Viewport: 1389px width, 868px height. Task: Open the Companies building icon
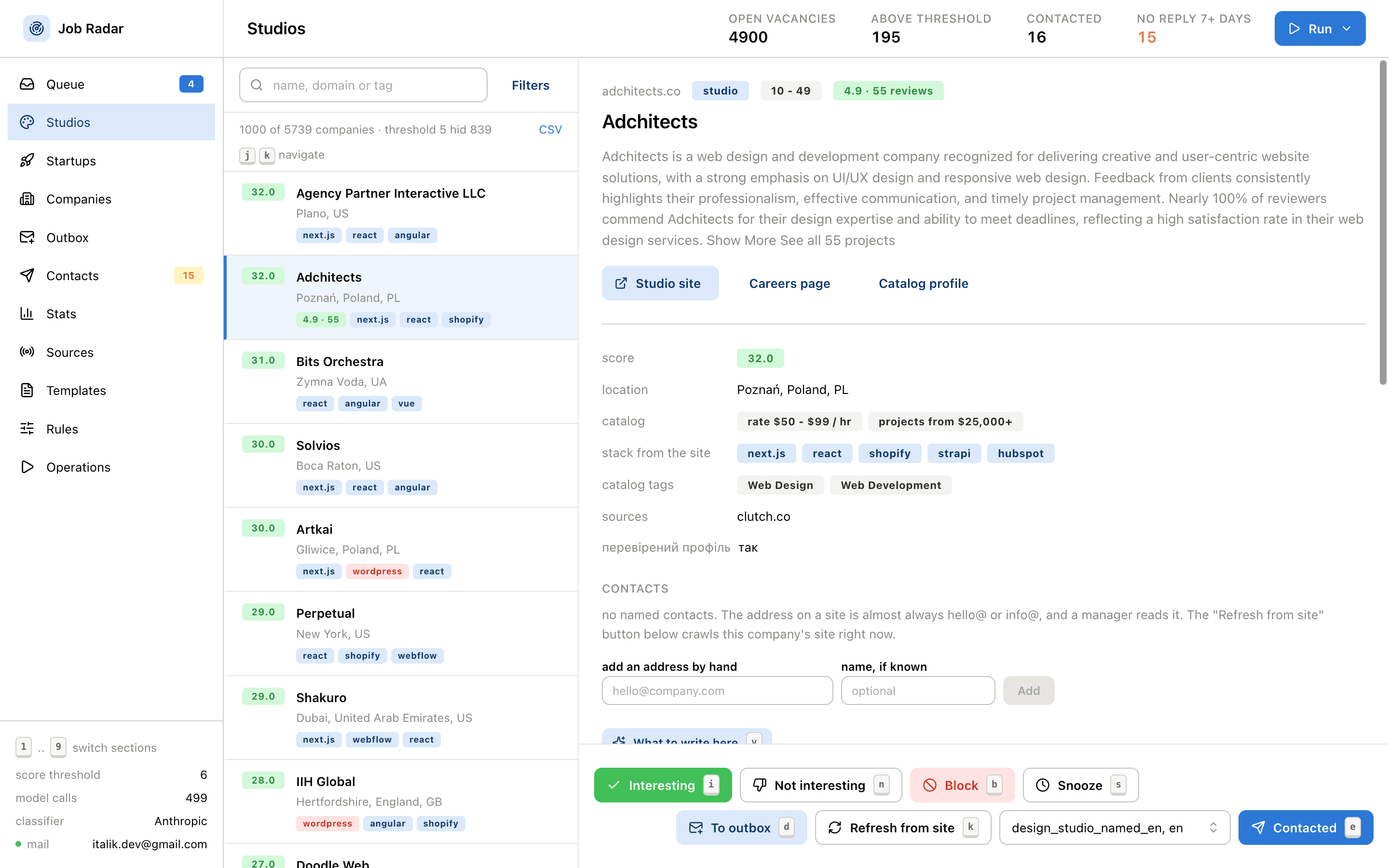(x=27, y=199)
